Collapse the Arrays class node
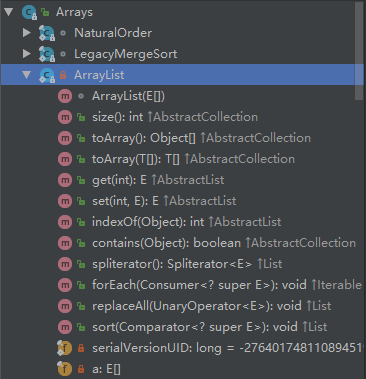 pyautogui.click(x=9, y=12)
